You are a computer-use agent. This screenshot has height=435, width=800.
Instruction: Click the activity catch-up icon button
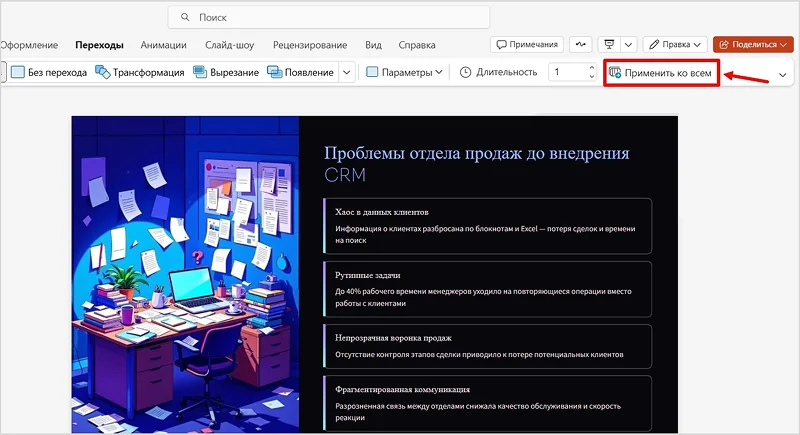pyautogui.click(x=581, y=44)
